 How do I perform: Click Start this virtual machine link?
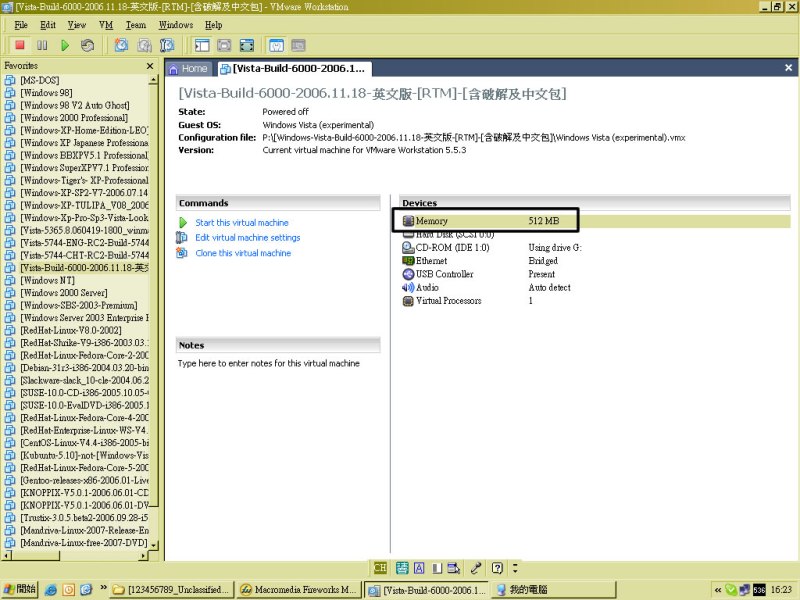point(242,222)
